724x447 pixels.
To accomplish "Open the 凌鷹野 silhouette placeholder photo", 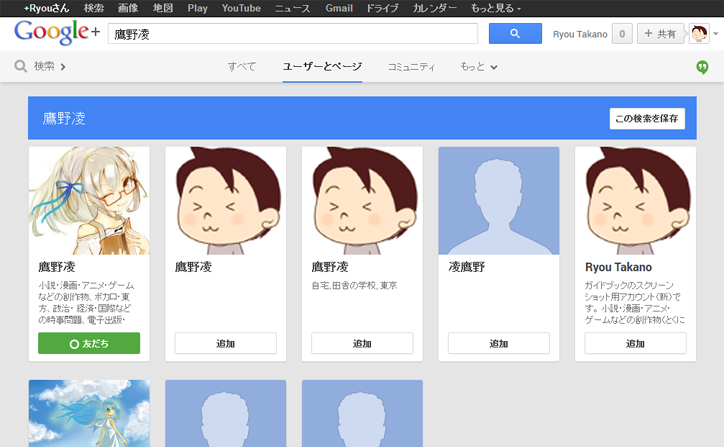I will [x=499, y=201].
